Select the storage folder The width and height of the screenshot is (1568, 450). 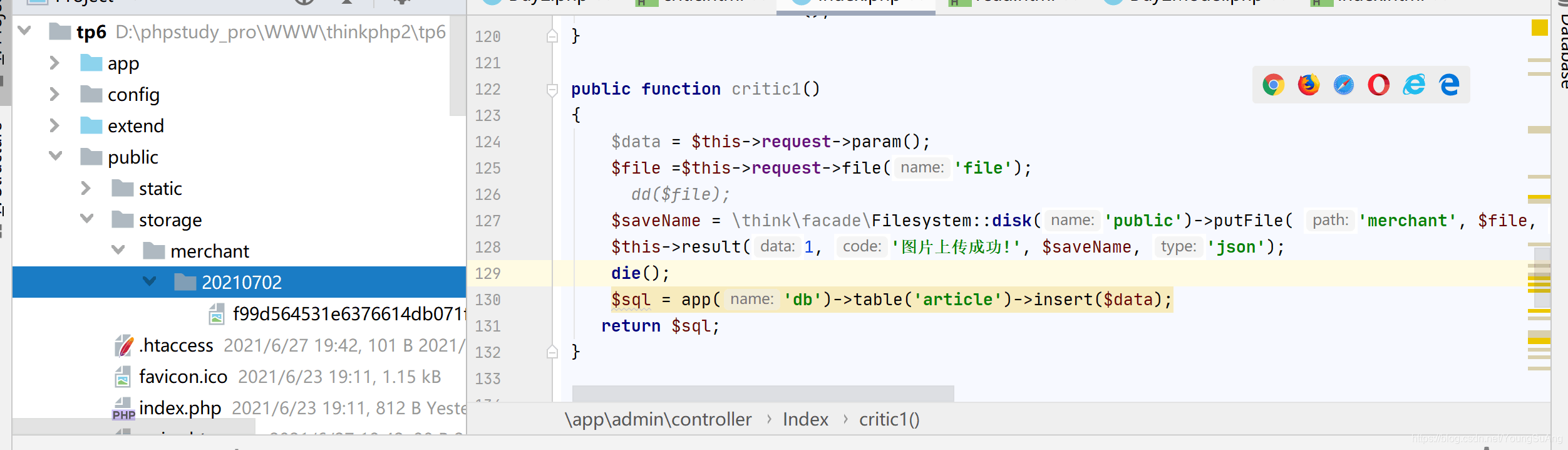pyautogui.click(x=170, y=220)
